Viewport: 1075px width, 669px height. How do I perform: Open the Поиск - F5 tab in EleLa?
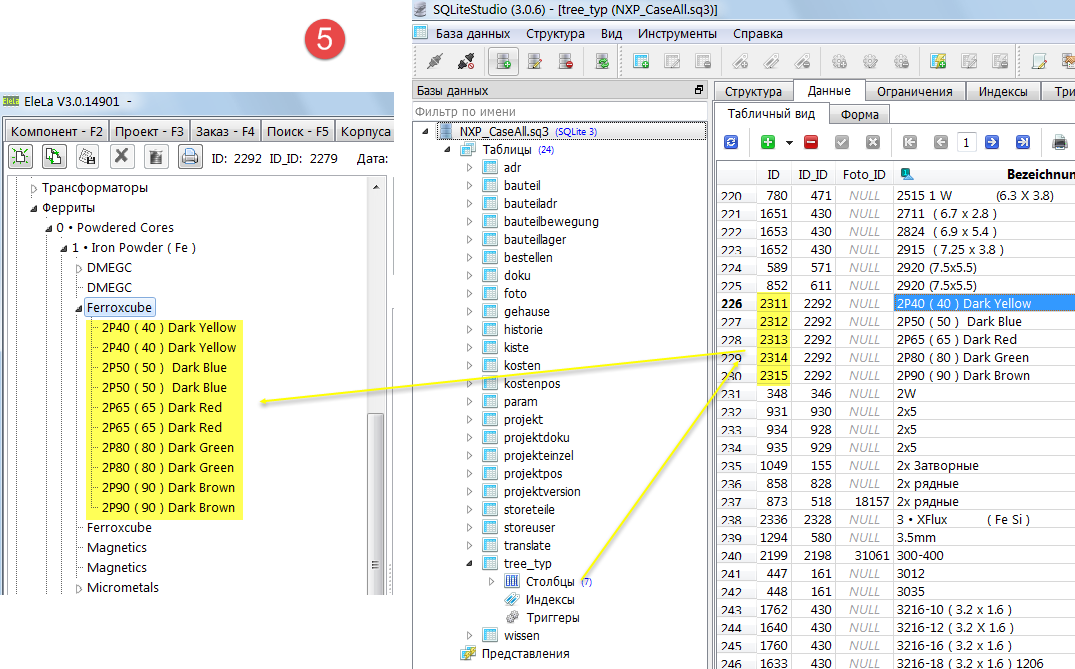tap(298, 131)
